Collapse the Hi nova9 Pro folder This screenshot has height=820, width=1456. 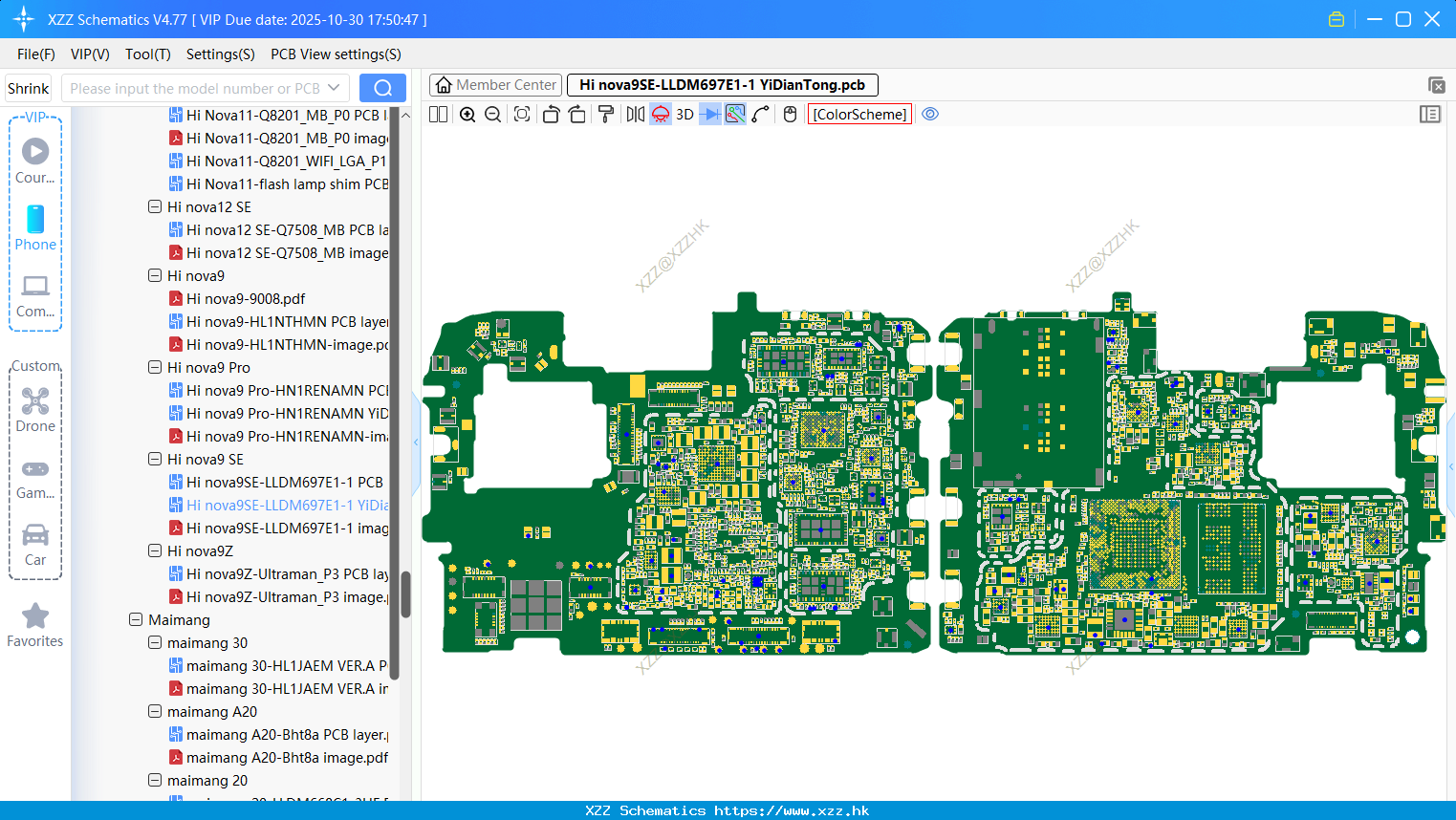(x=155, y=367)
